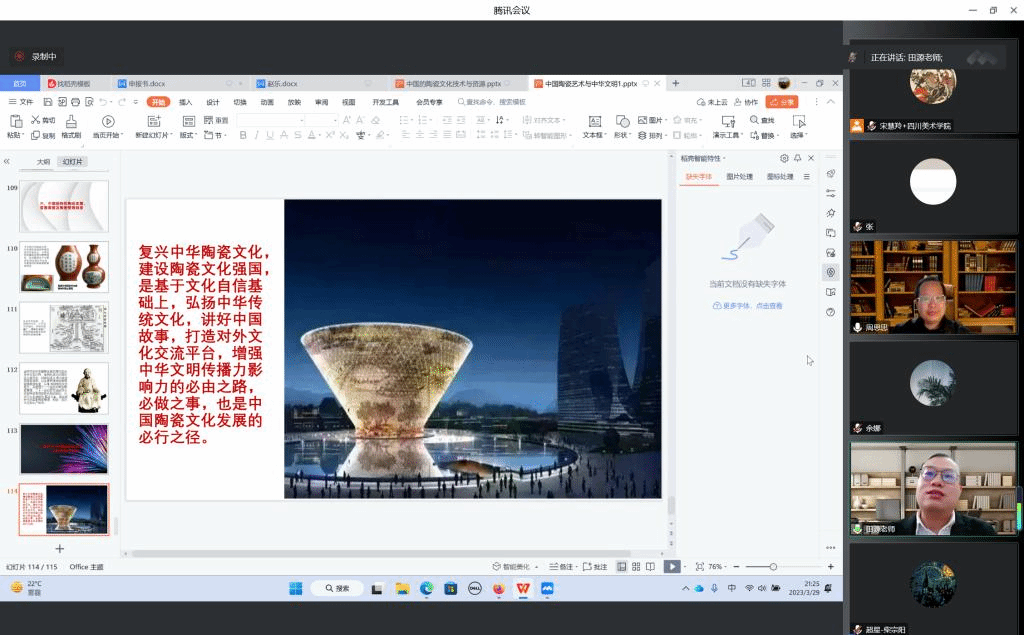Click the Fit-to-window zoom icon
1024x635 pixels.
point(699,566)
